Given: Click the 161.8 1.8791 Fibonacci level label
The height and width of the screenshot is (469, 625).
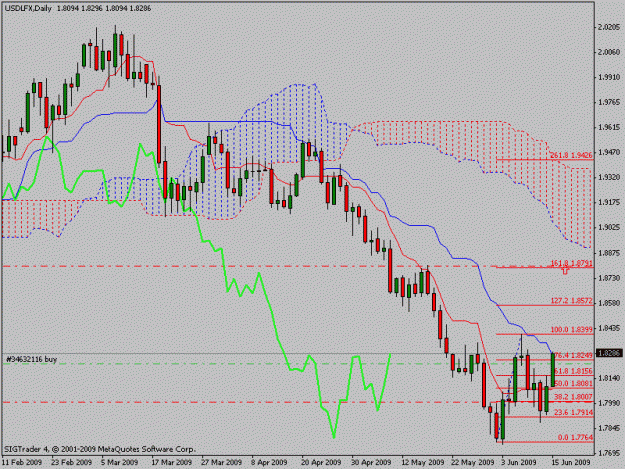Looking at the screenshot, I should click(x=572, y=263).
